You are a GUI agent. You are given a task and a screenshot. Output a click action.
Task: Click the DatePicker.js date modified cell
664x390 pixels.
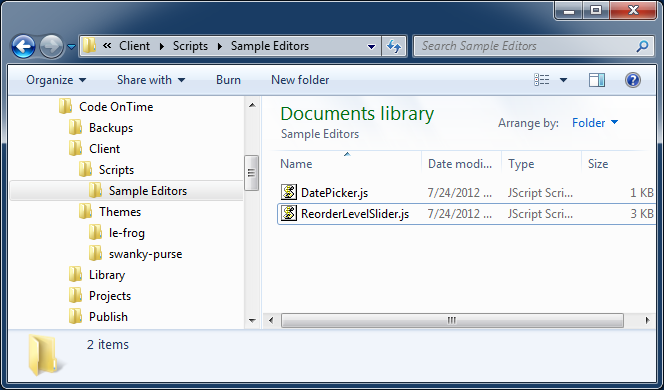[x=460, y=193]
